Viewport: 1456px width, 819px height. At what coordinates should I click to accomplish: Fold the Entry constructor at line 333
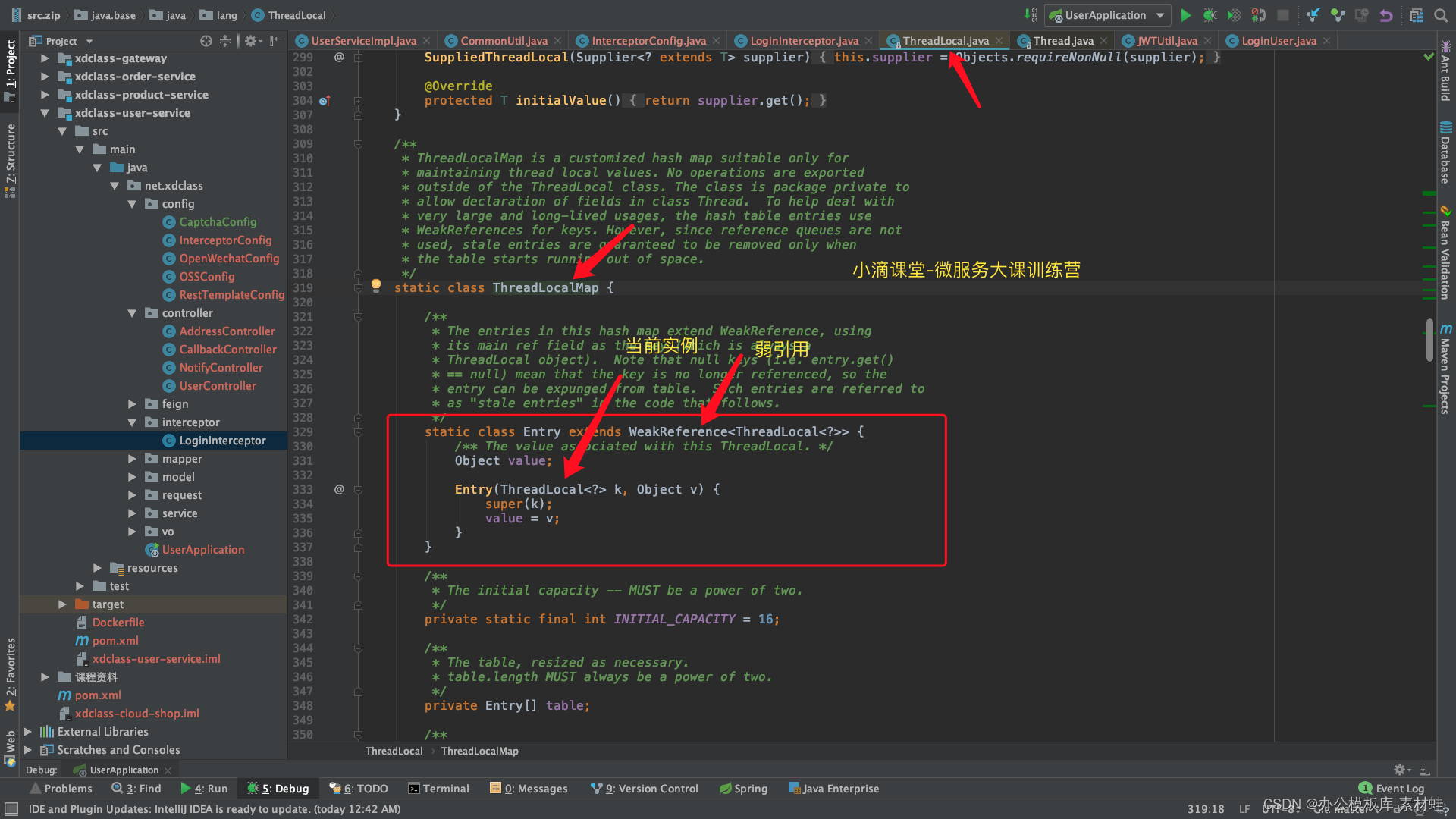pos(358,489)
